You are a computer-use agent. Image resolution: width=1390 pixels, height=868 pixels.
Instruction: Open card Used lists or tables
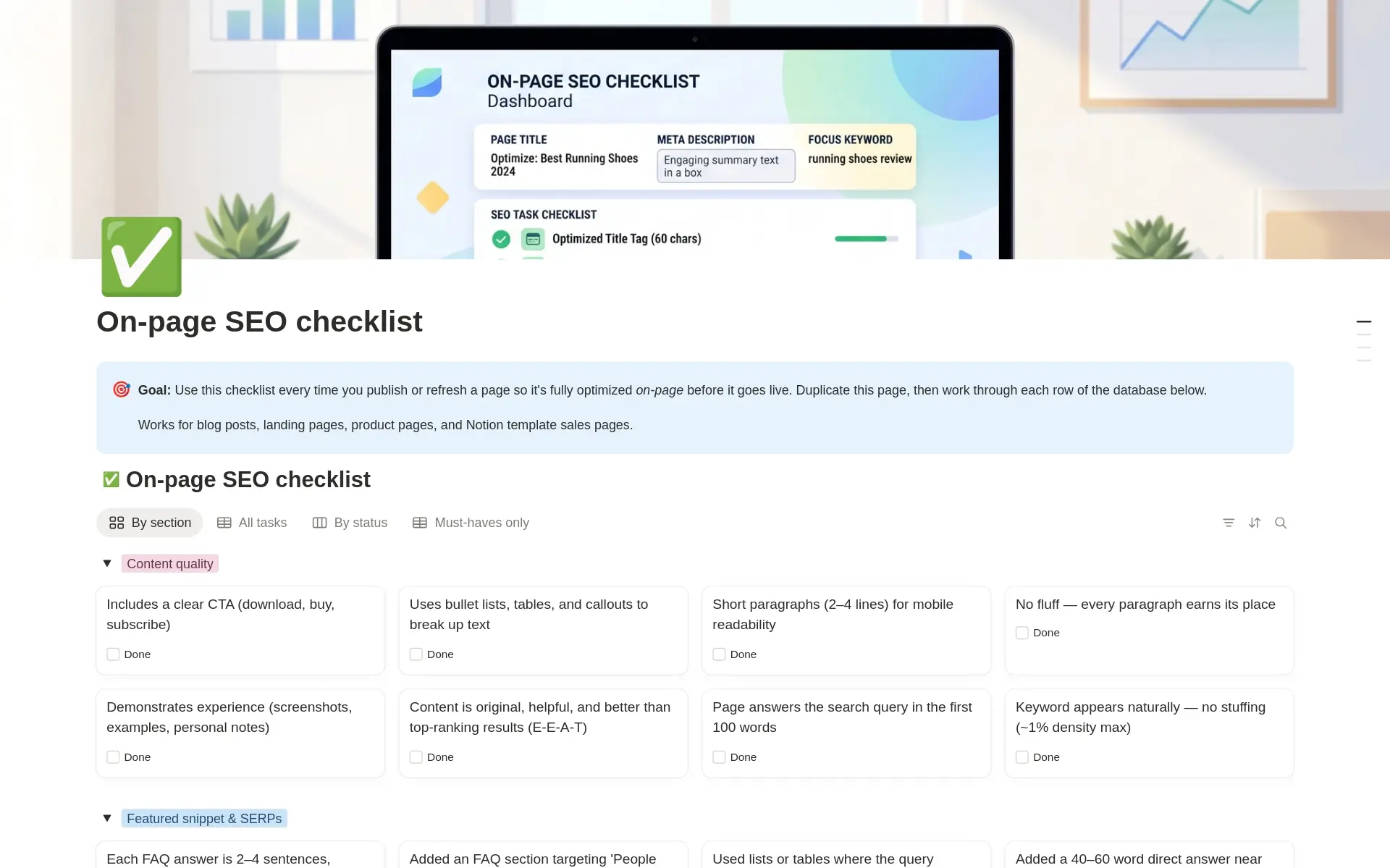846,855
